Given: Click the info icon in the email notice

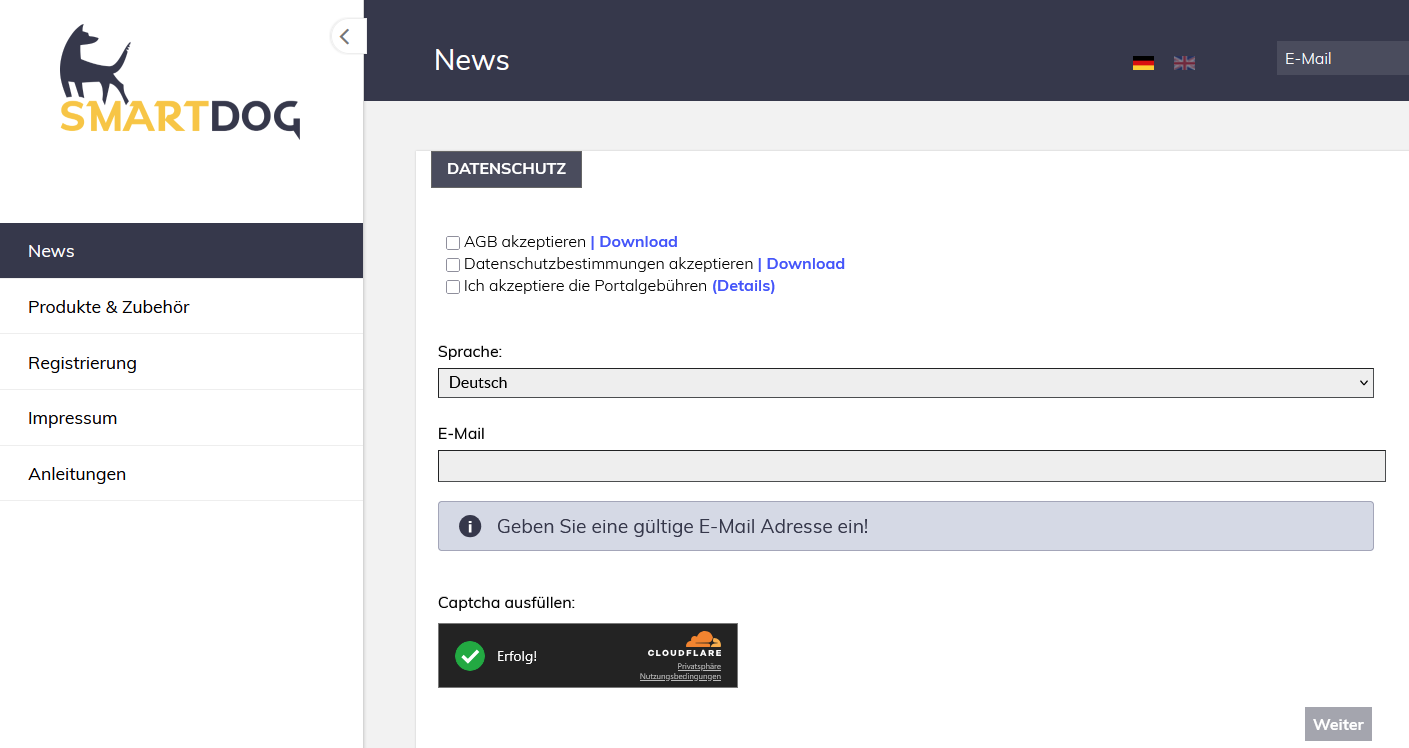Looking at the screenshot, I should [x=470, y=526].
